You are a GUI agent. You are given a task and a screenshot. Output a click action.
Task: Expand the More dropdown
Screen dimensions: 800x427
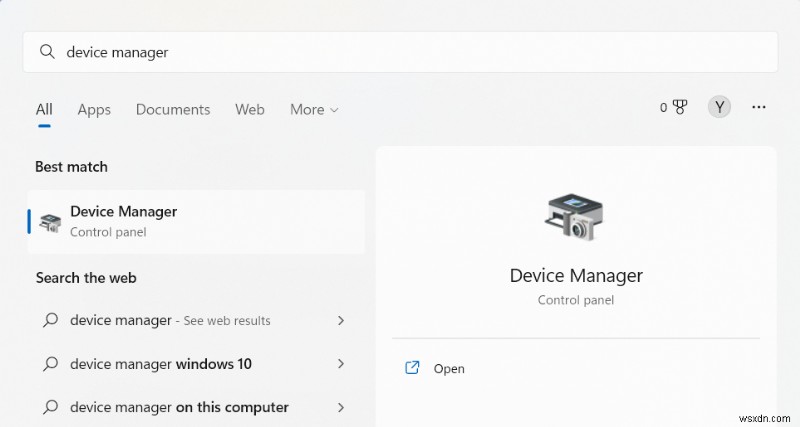pyautogui.click(x=314, y=109)
